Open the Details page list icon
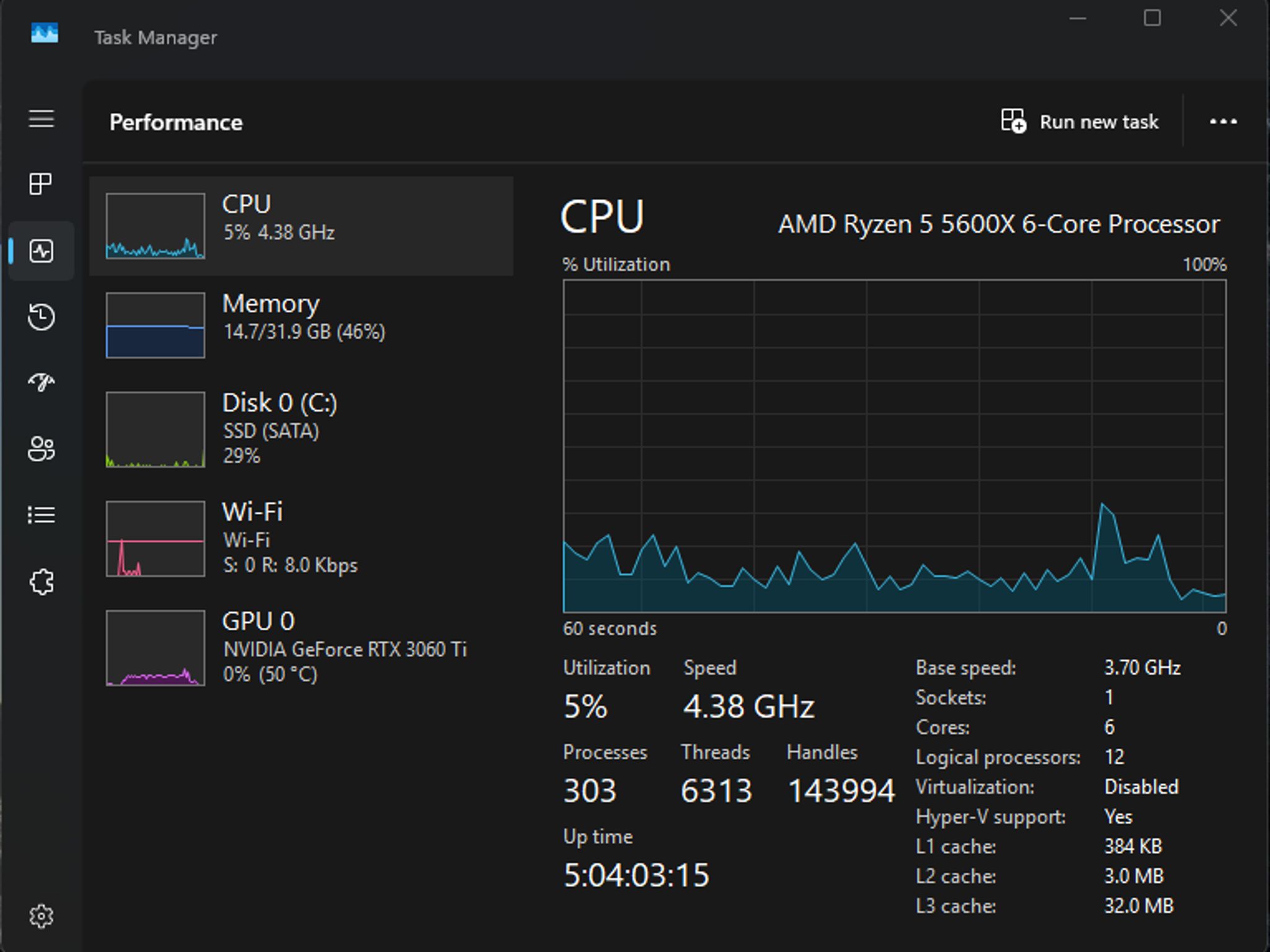This screenshot has width=1270, height=952. click(42, 515)
